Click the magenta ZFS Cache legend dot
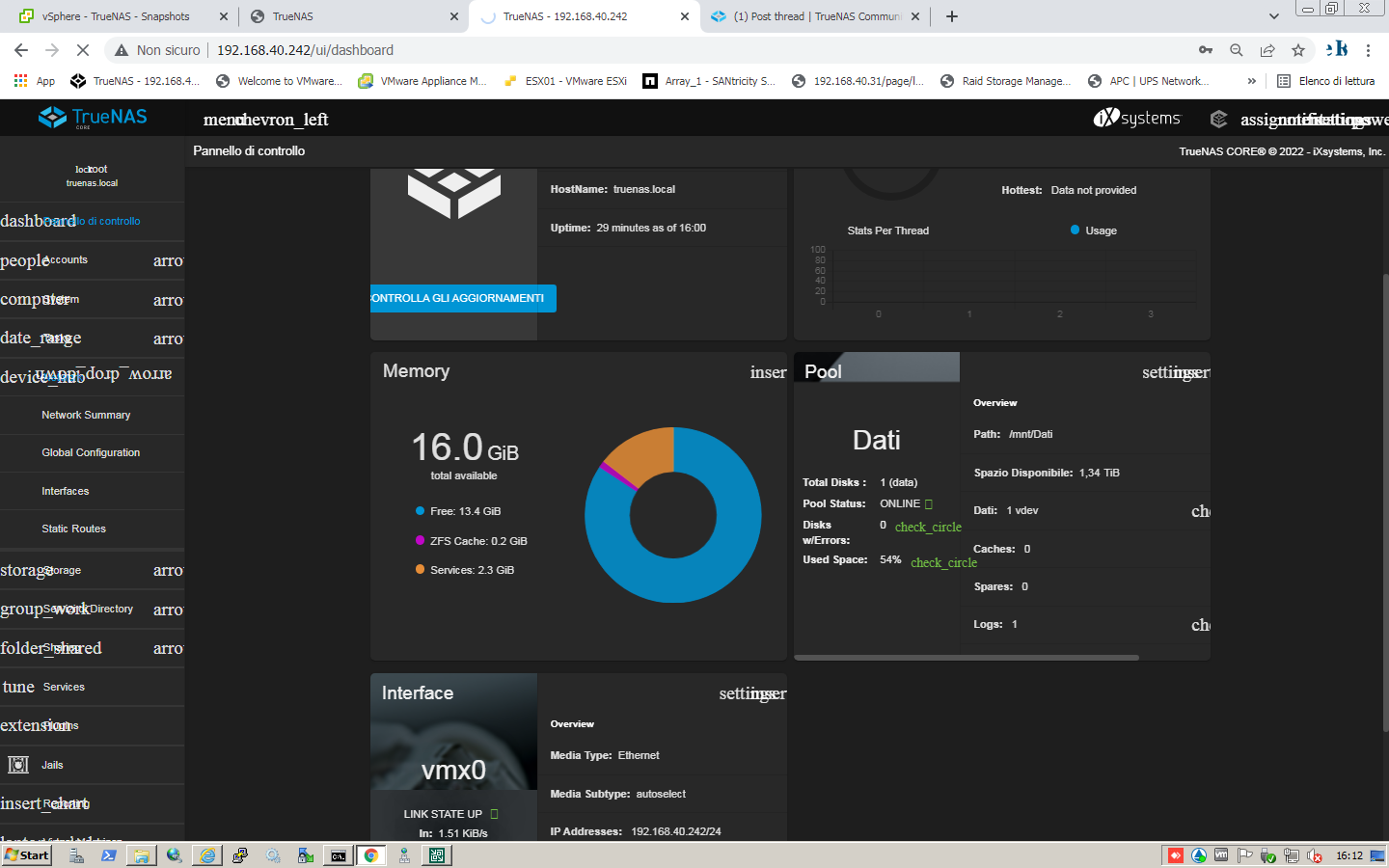 tap(421, 540)
